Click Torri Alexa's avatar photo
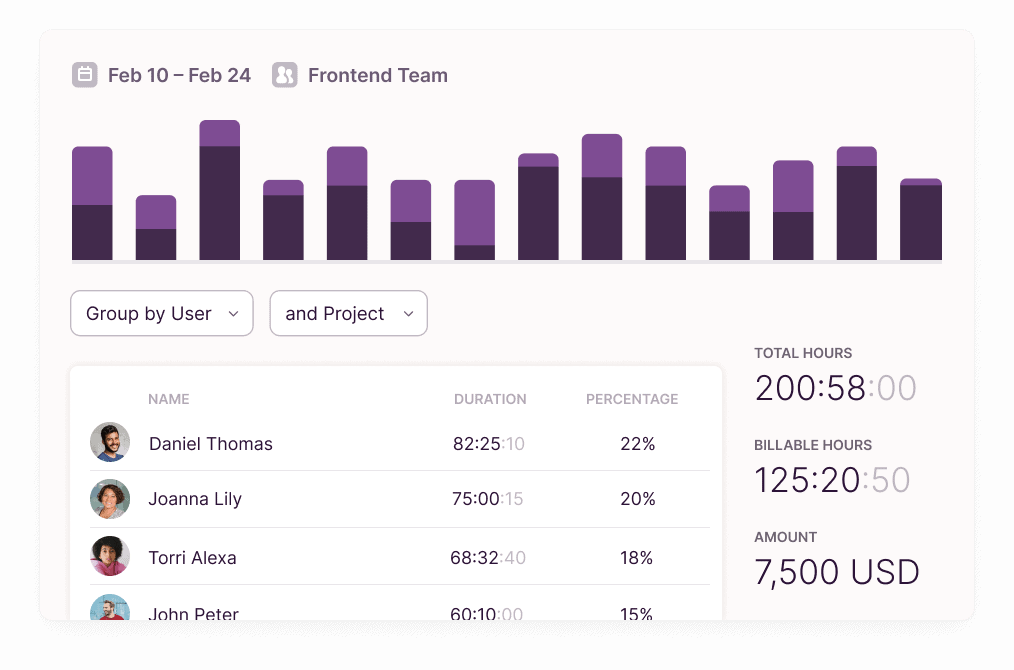This screenshot has width=1014, height=670. (x=110, y=556)
